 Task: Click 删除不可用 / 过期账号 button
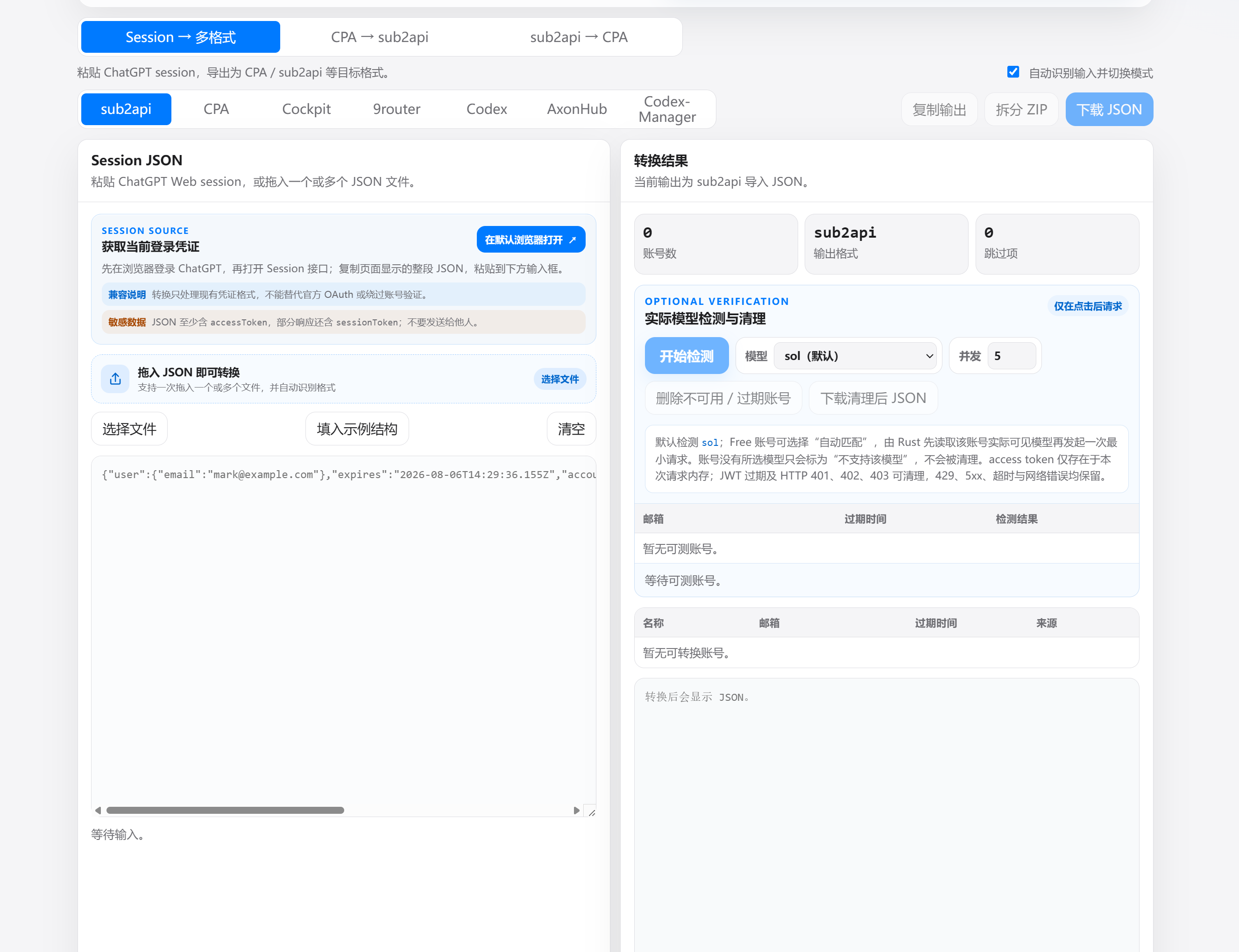[x=723, y=398]
